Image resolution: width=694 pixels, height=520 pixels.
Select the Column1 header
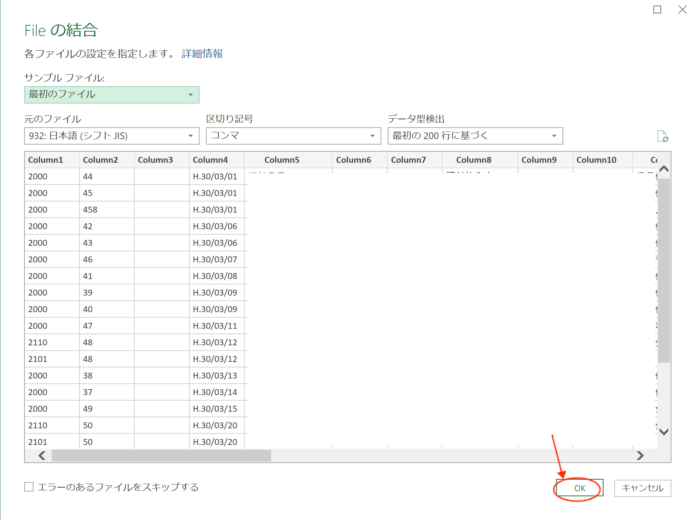pos(46,160)
